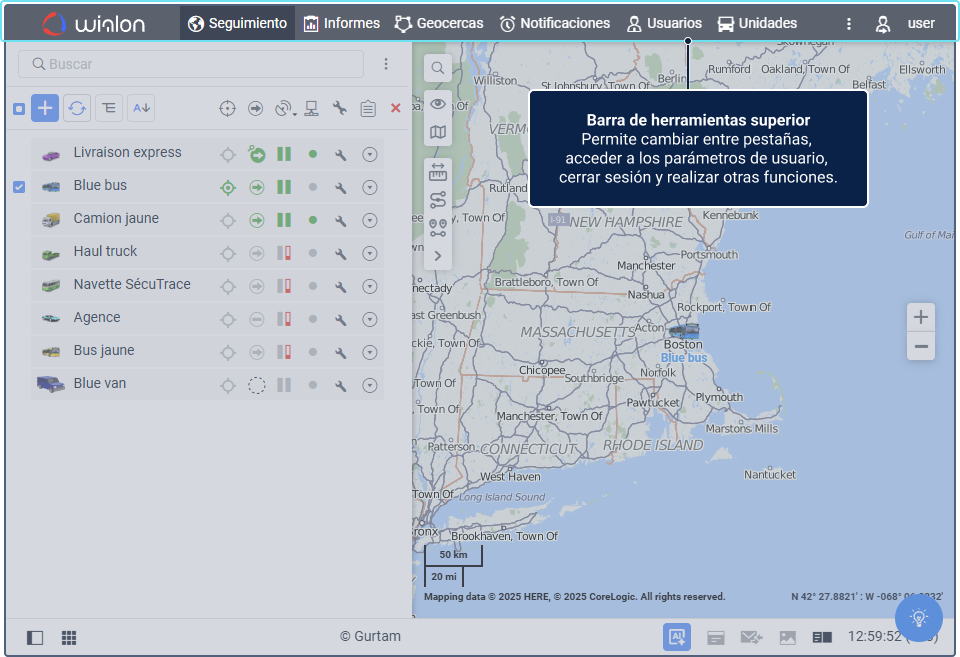Toggle the Blue bus checkbox
The height and width of the screenshot is (657, 960).
point(19,187)
